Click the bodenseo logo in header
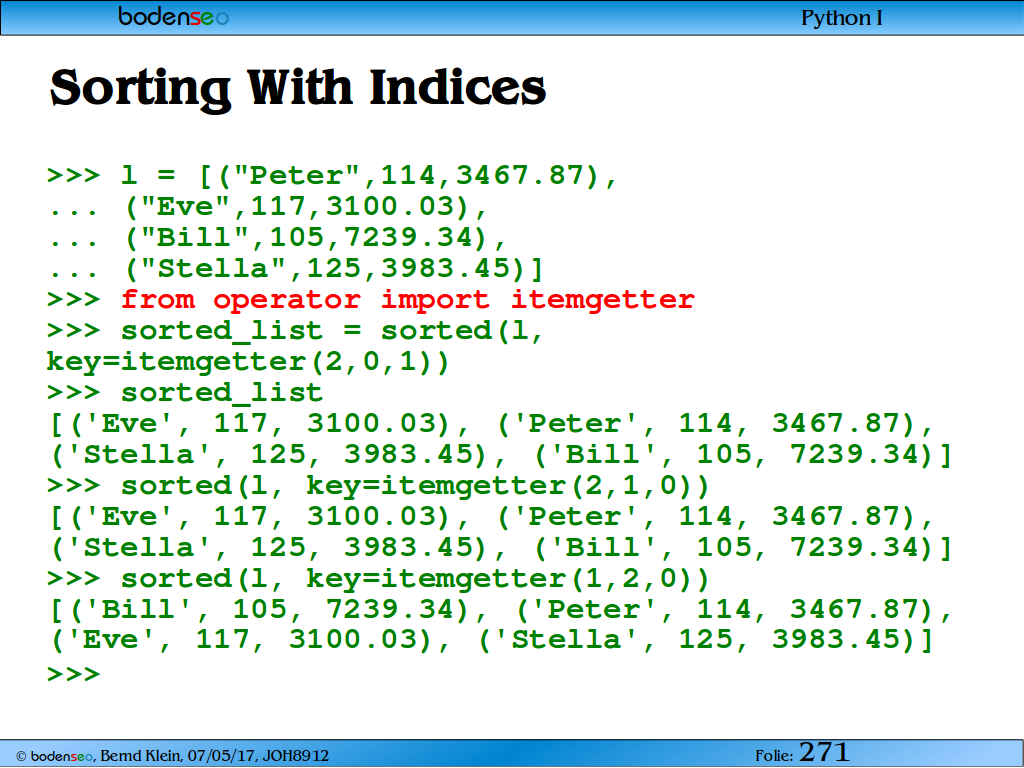This screenshot has height=768, width=1024. click(x=173, y=17)
